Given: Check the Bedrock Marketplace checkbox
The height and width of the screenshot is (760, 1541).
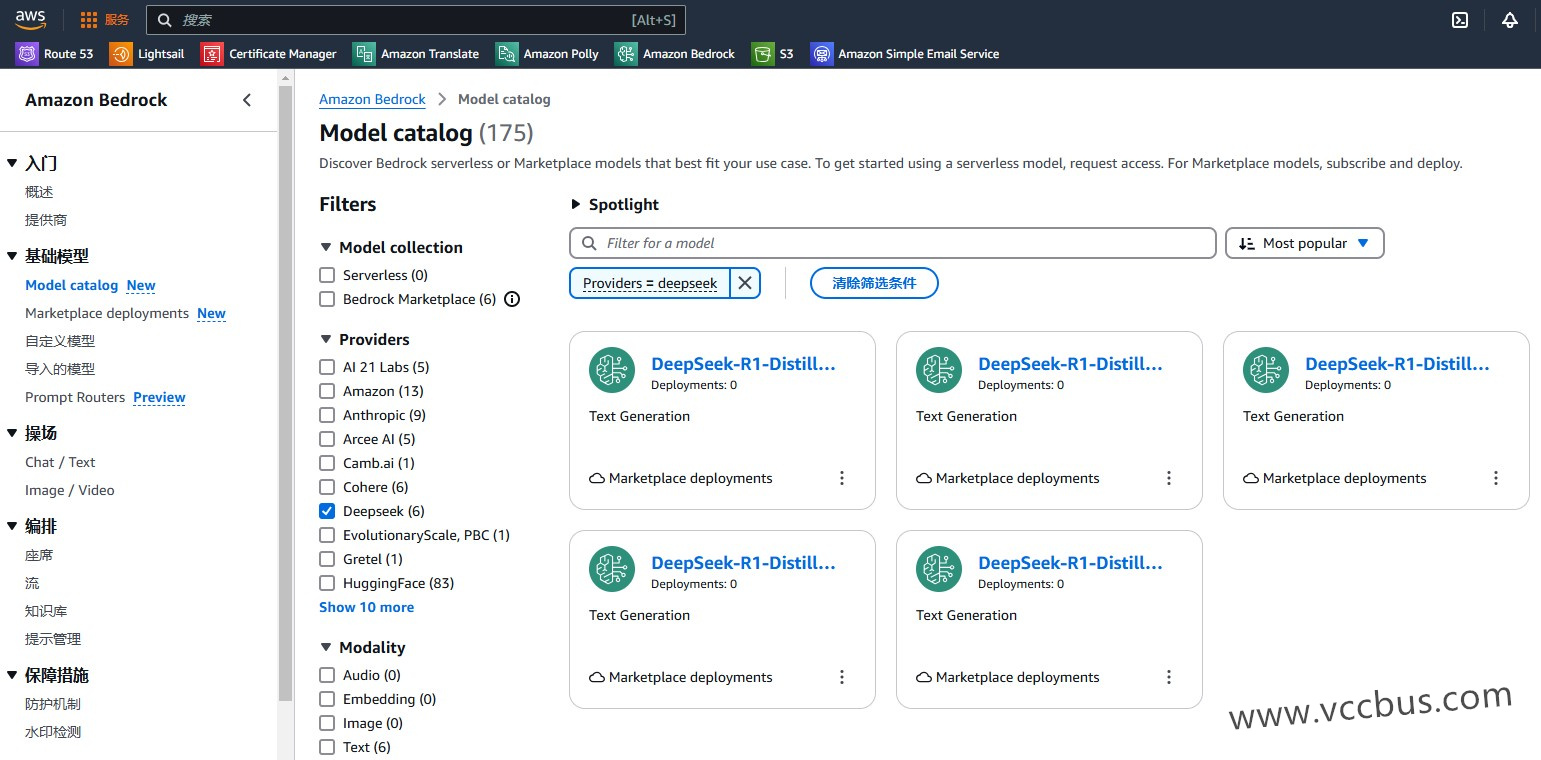Looking at the screenshot, I should (x=327, y=299).
